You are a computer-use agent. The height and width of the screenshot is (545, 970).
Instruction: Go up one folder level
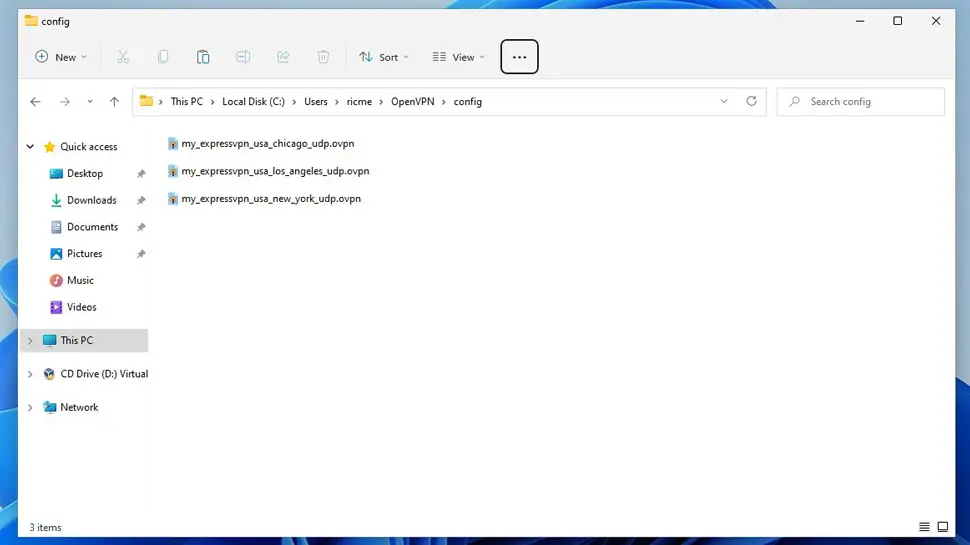coord(114,101)
